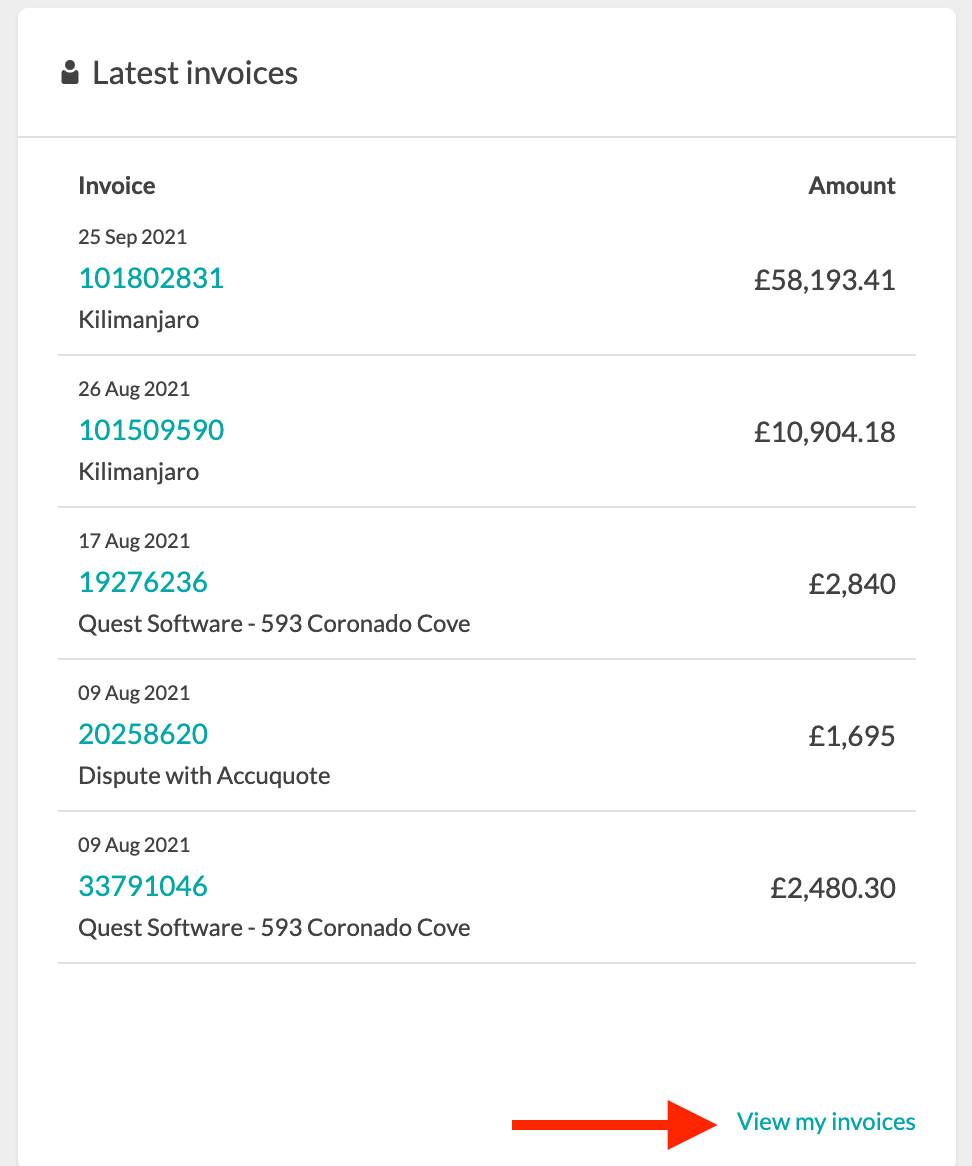Open invoice 101802831
The height and width of the screenshot is (1166, 972).
click(151, 278)
